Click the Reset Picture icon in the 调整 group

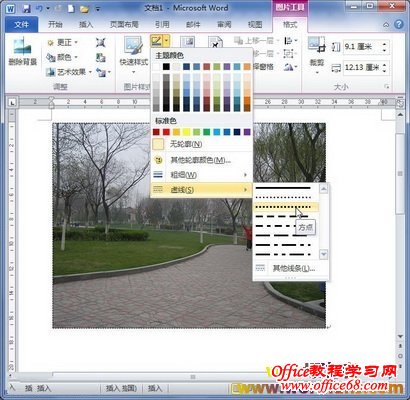pyautogui.click(x=100, y=72)
